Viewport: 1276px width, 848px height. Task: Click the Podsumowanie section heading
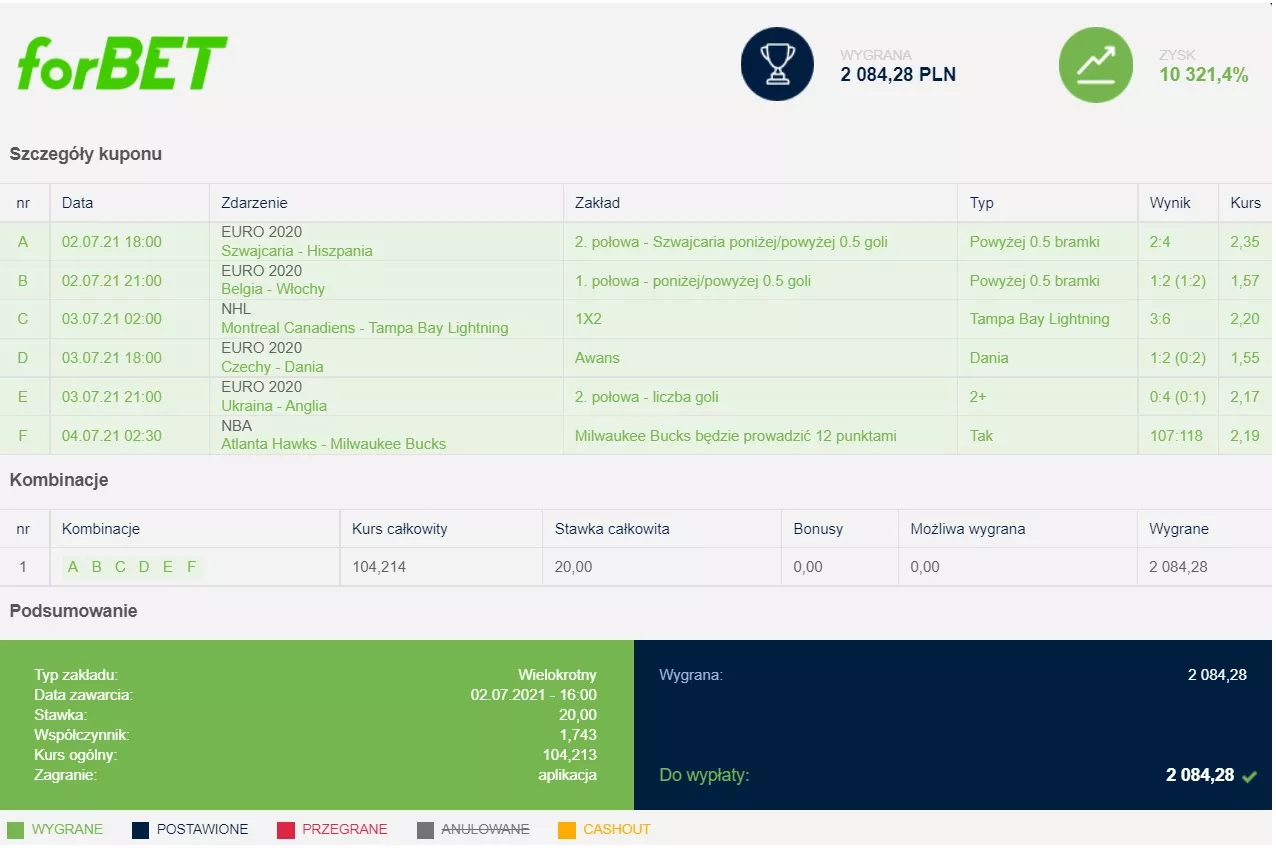coord(74,611)
